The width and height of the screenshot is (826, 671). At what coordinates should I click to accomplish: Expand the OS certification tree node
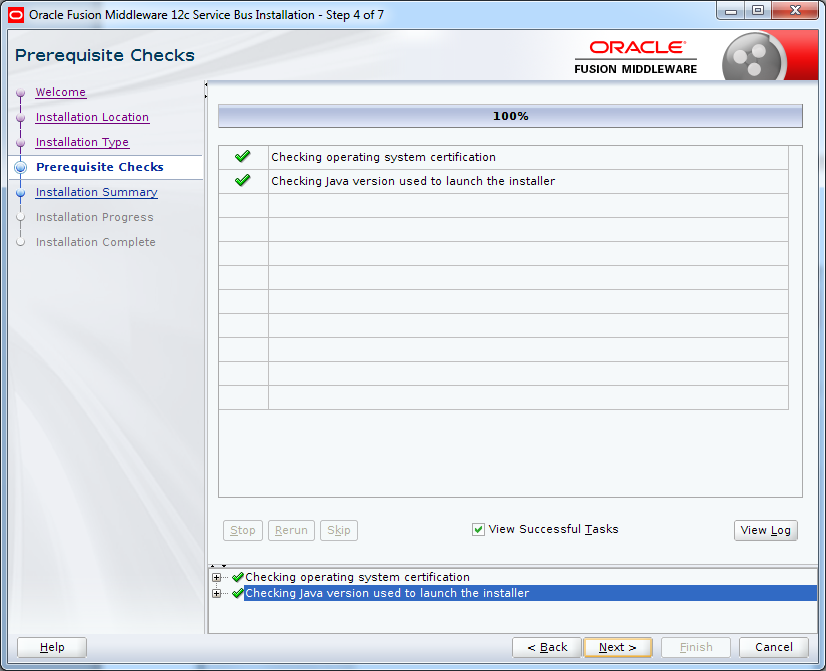click(x=216, y=577)
